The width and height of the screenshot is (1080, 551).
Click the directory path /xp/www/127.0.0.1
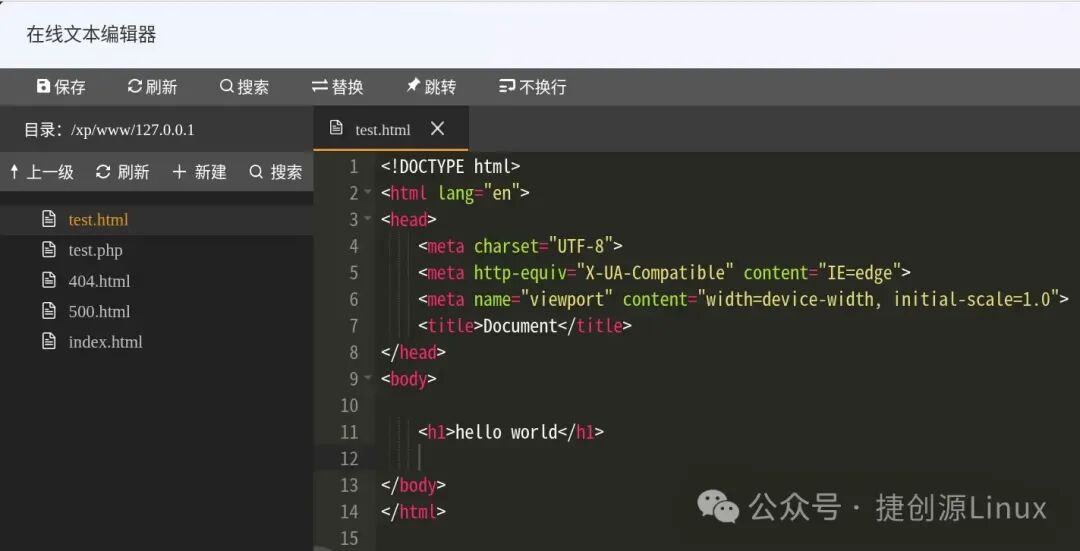click(133, 129)
